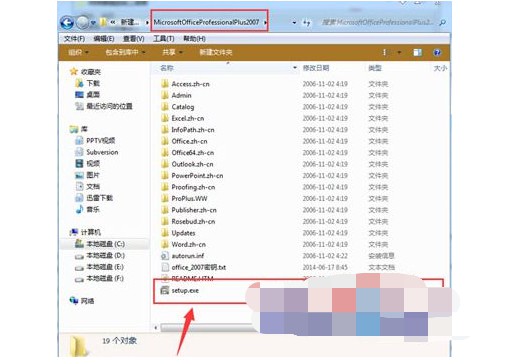Viewport: 505px width, 364px height.
Task: Click the 修改日期 column header
Action: click(316, 68)
